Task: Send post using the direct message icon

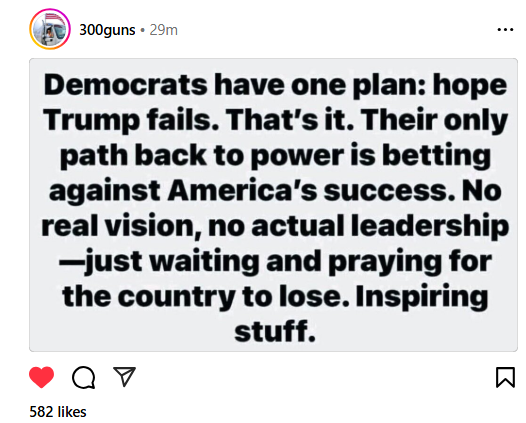Action: tap(124, 376)
